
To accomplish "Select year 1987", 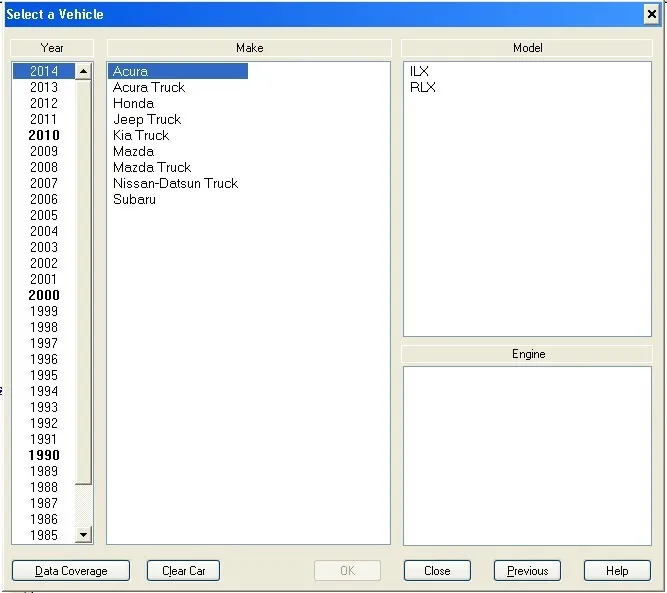I will (x=44, y=503).
